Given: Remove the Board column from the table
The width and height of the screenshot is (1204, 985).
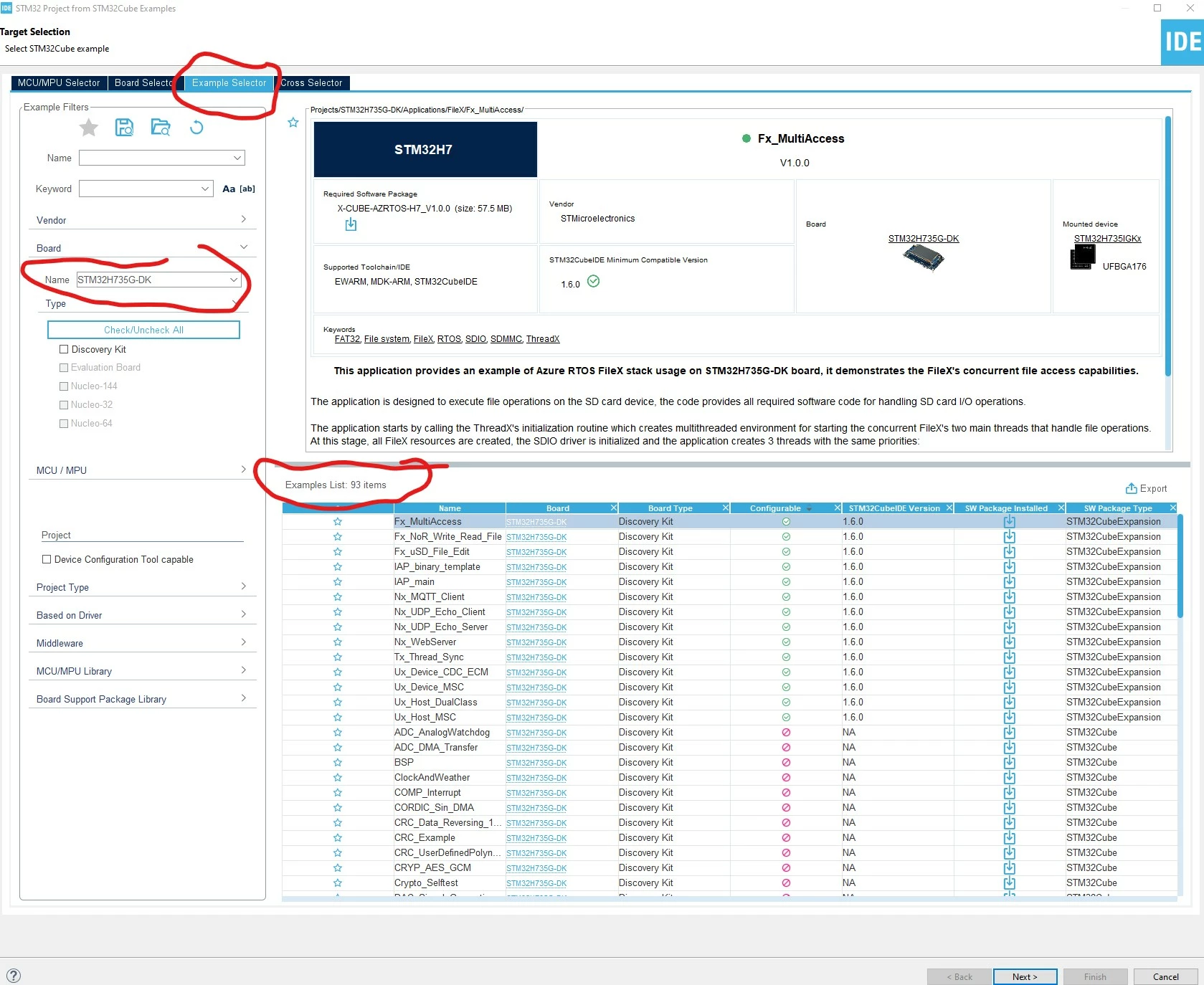Looking at the screenshot, I should [x=614, y=508].
